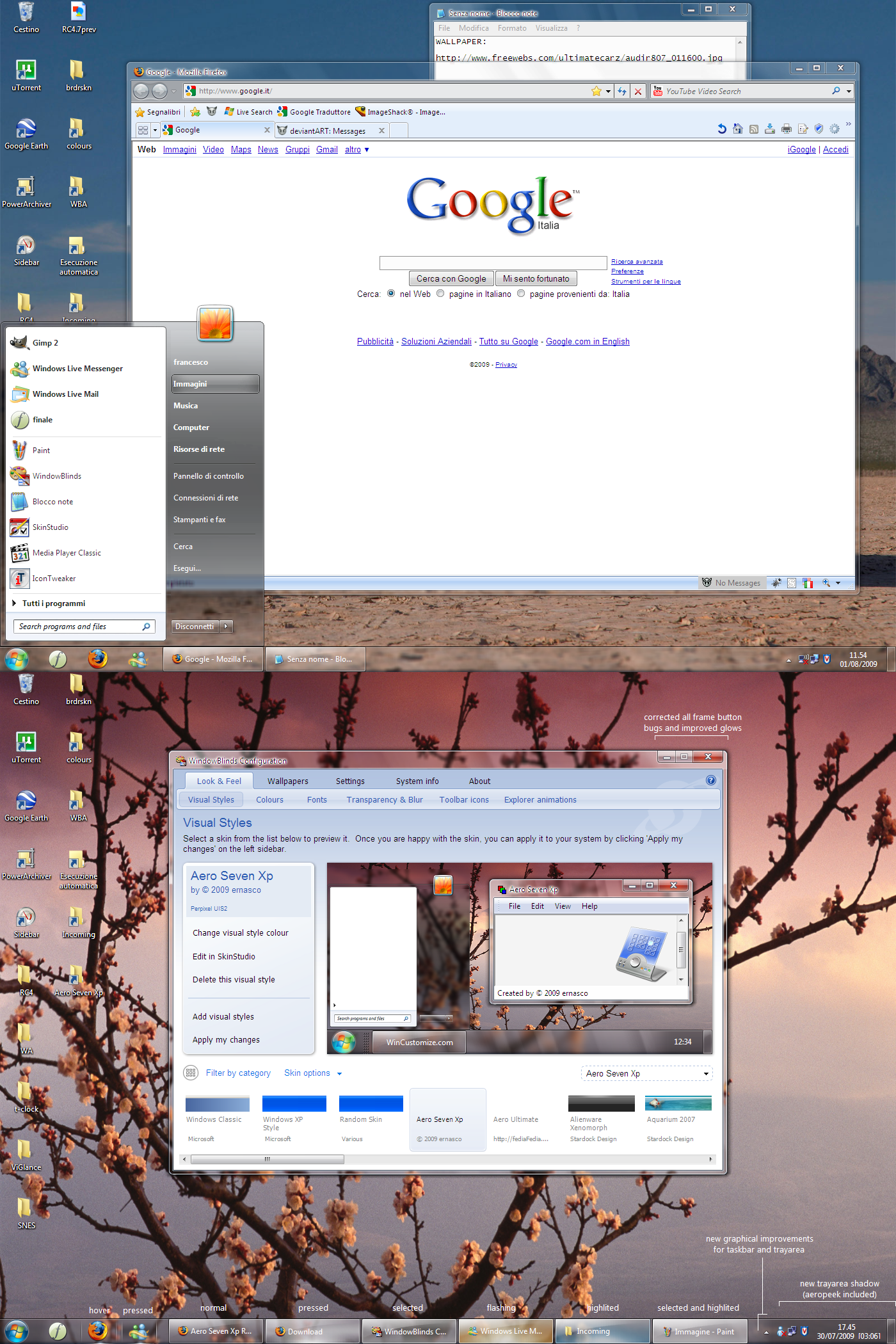Viewport: 896px width, 1344px height.
Task: Click the RSS feed icon in Firefox toolbar
Action: [x=754, y=129]
